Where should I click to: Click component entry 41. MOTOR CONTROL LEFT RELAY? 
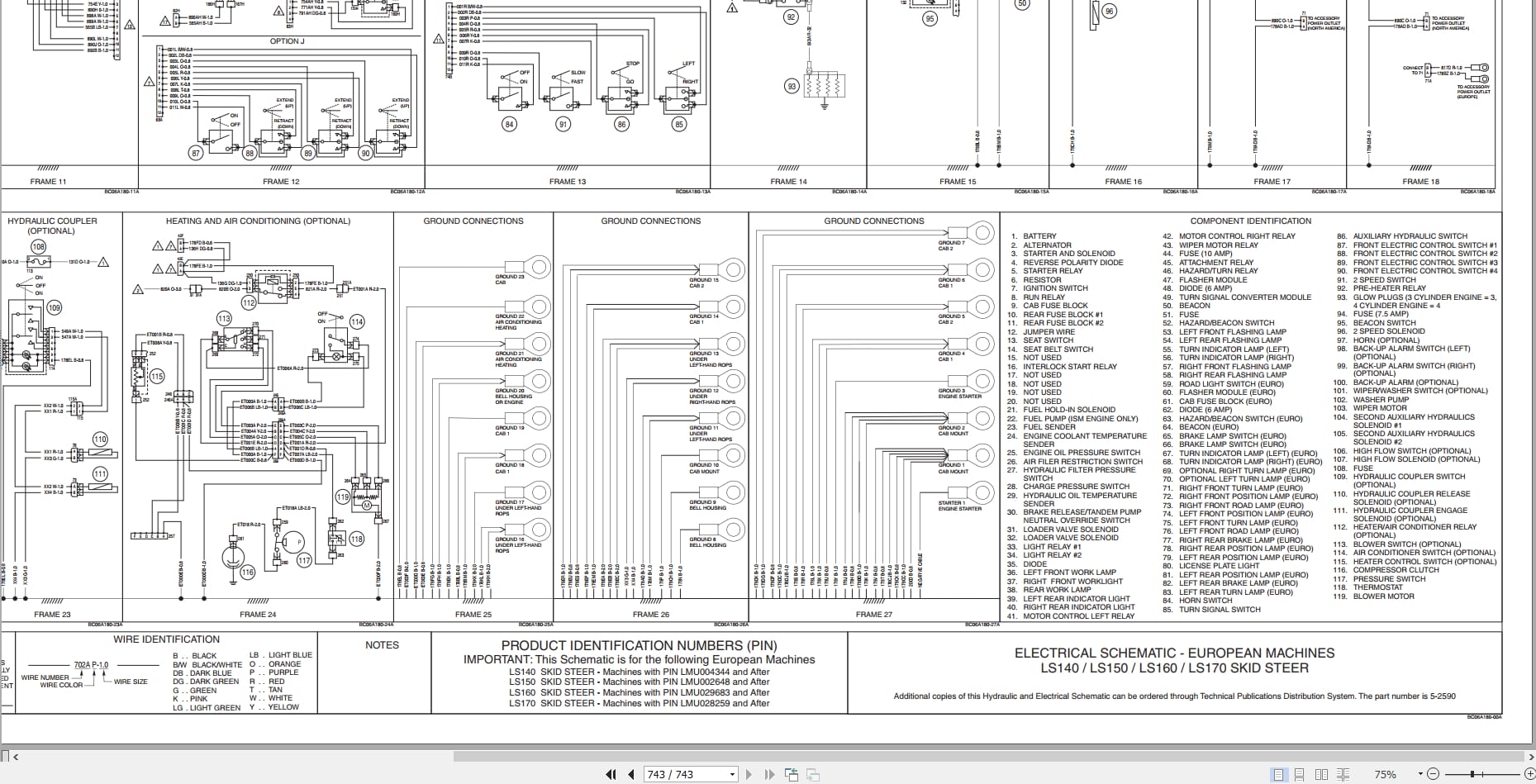[1071, 616]
